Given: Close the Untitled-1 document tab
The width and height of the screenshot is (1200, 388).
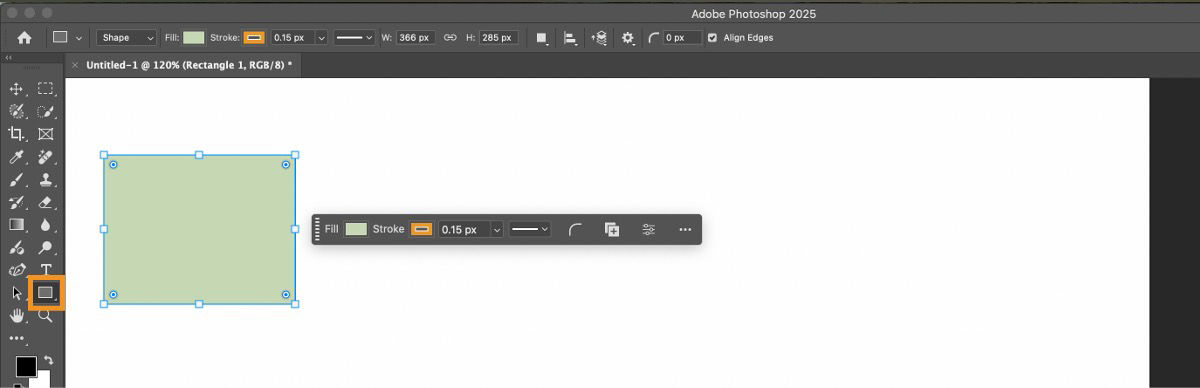Looking at the screenshot, I should (75, 64).
